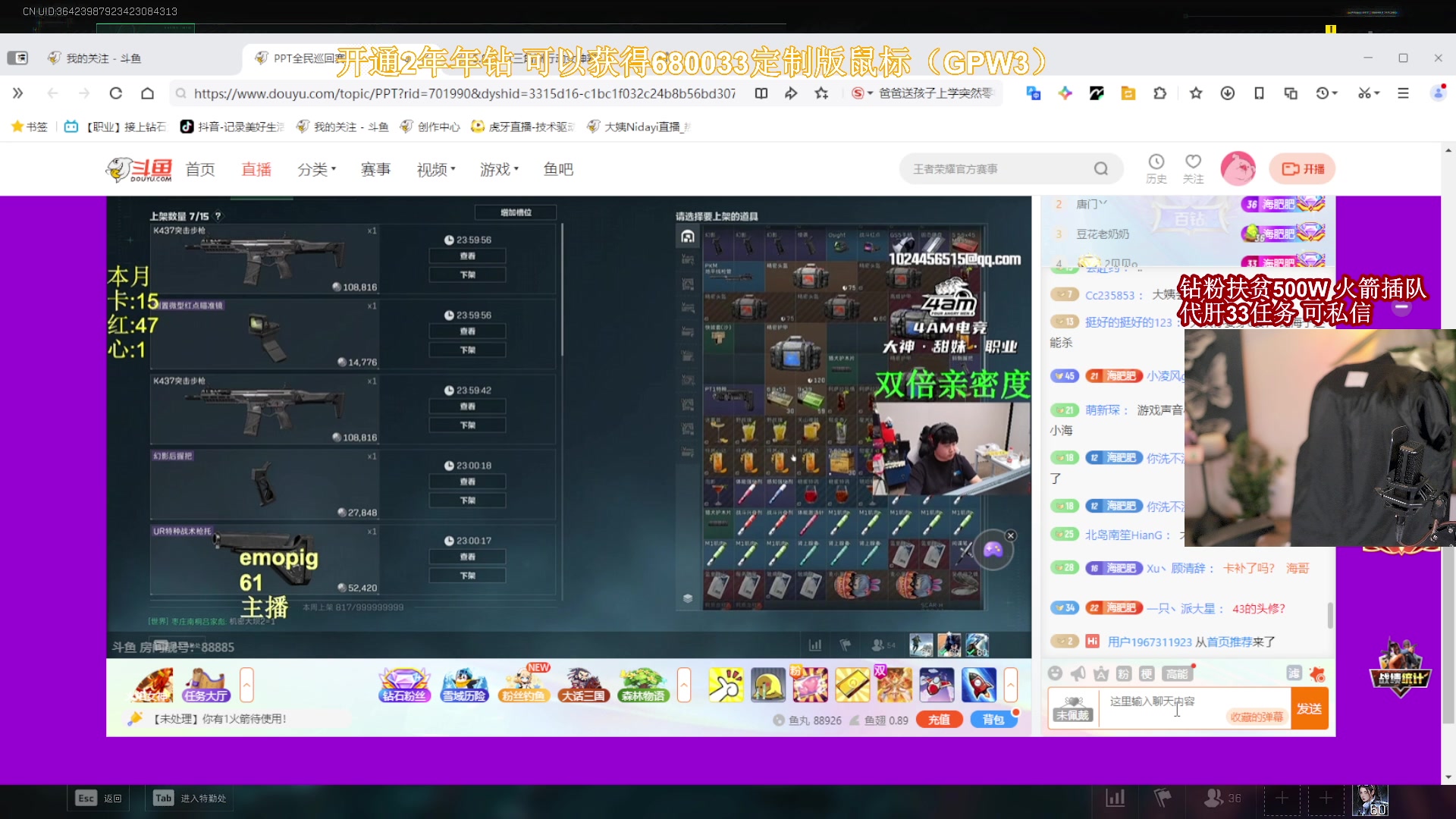Click the user avatar in Douyu header

(x=1238, y=168)
